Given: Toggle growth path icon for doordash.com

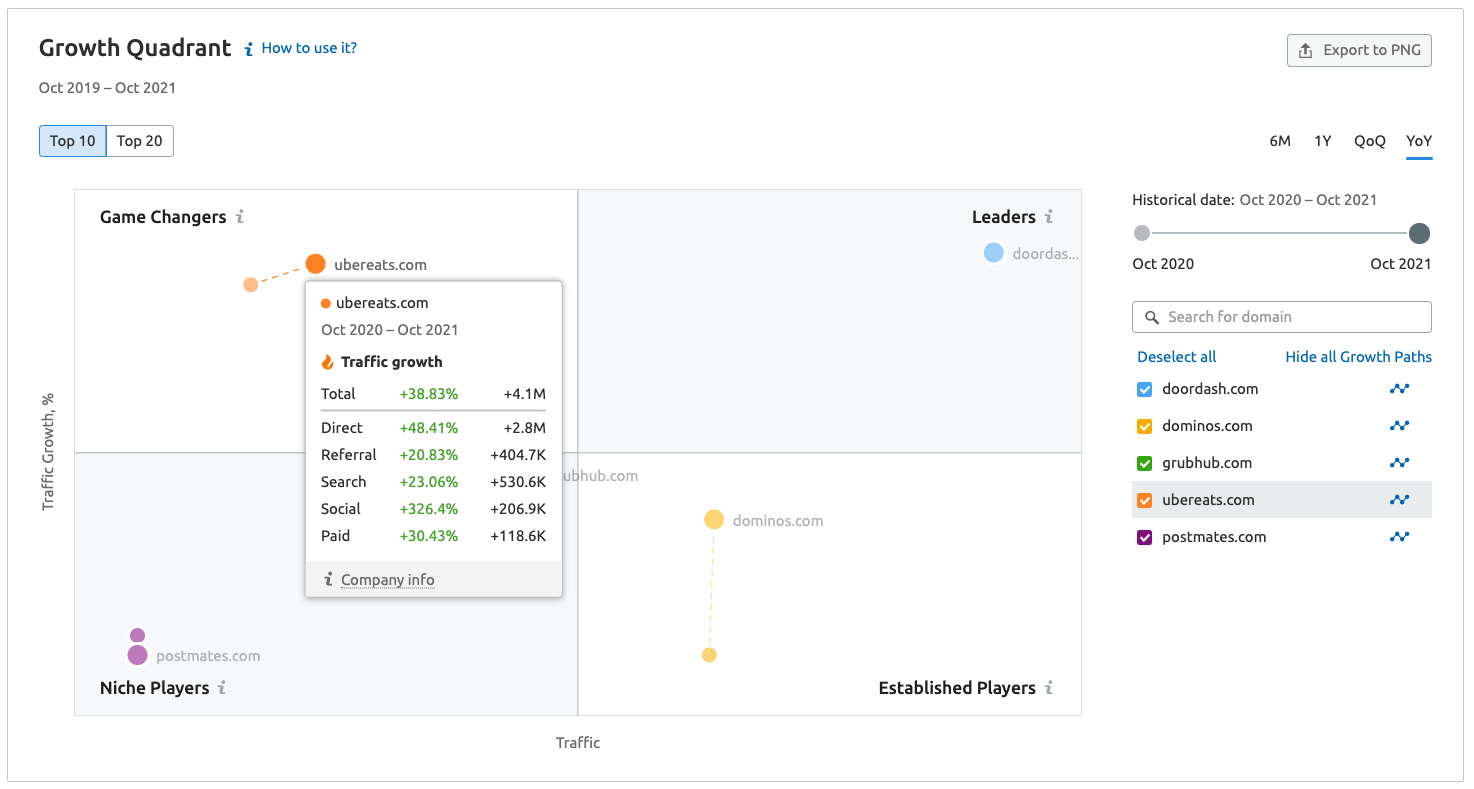Looking at the screenshot, I should (x=1399, y=389).
